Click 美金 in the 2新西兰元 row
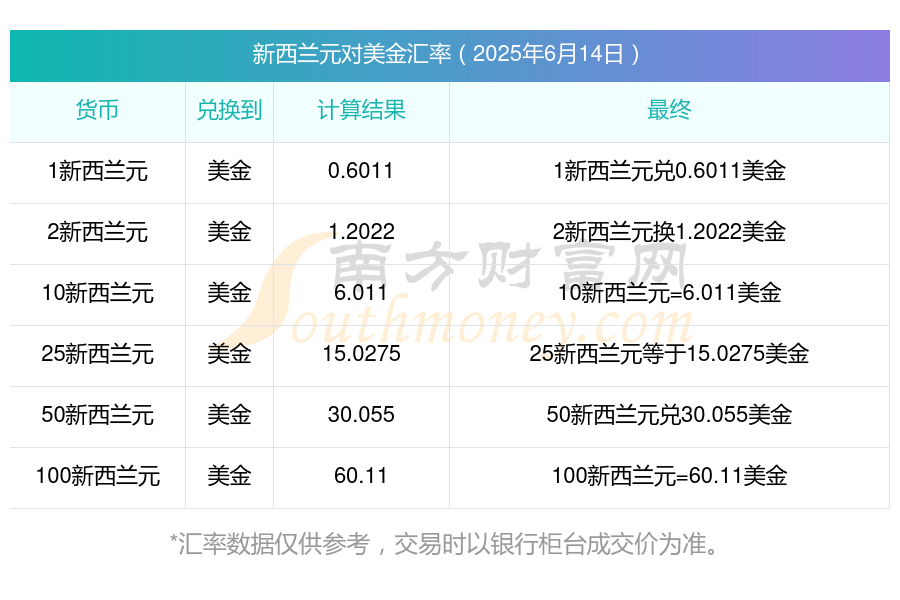This screenshot has height=600, width=900. (229, 232)
